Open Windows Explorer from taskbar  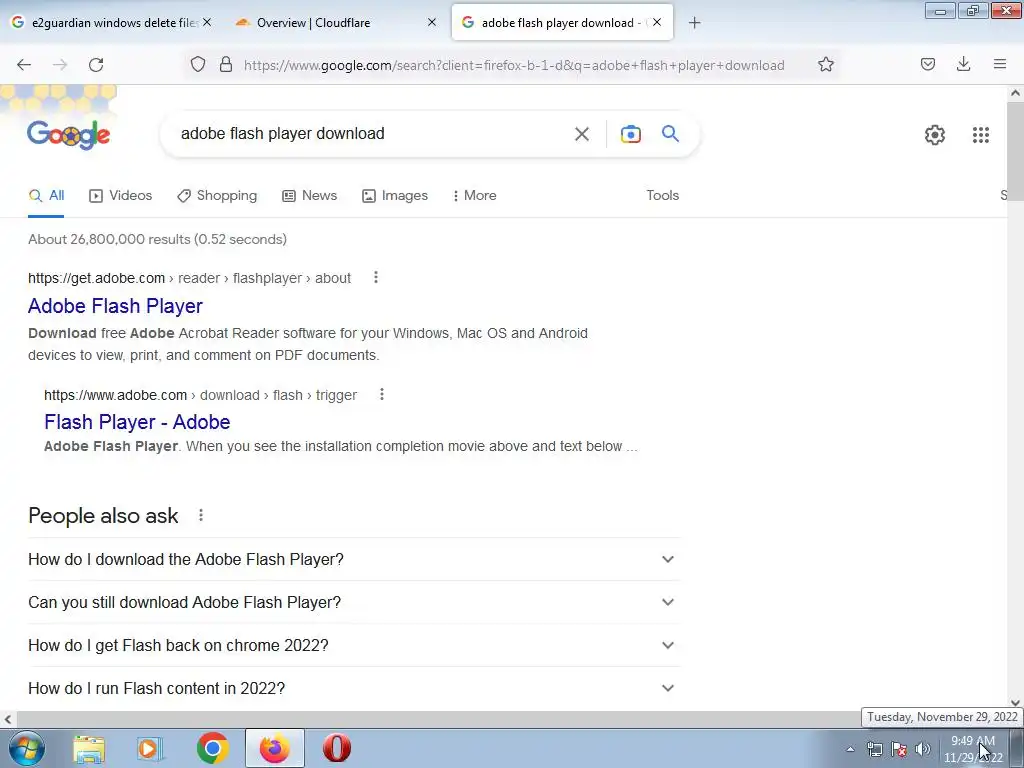coord(89,748)
